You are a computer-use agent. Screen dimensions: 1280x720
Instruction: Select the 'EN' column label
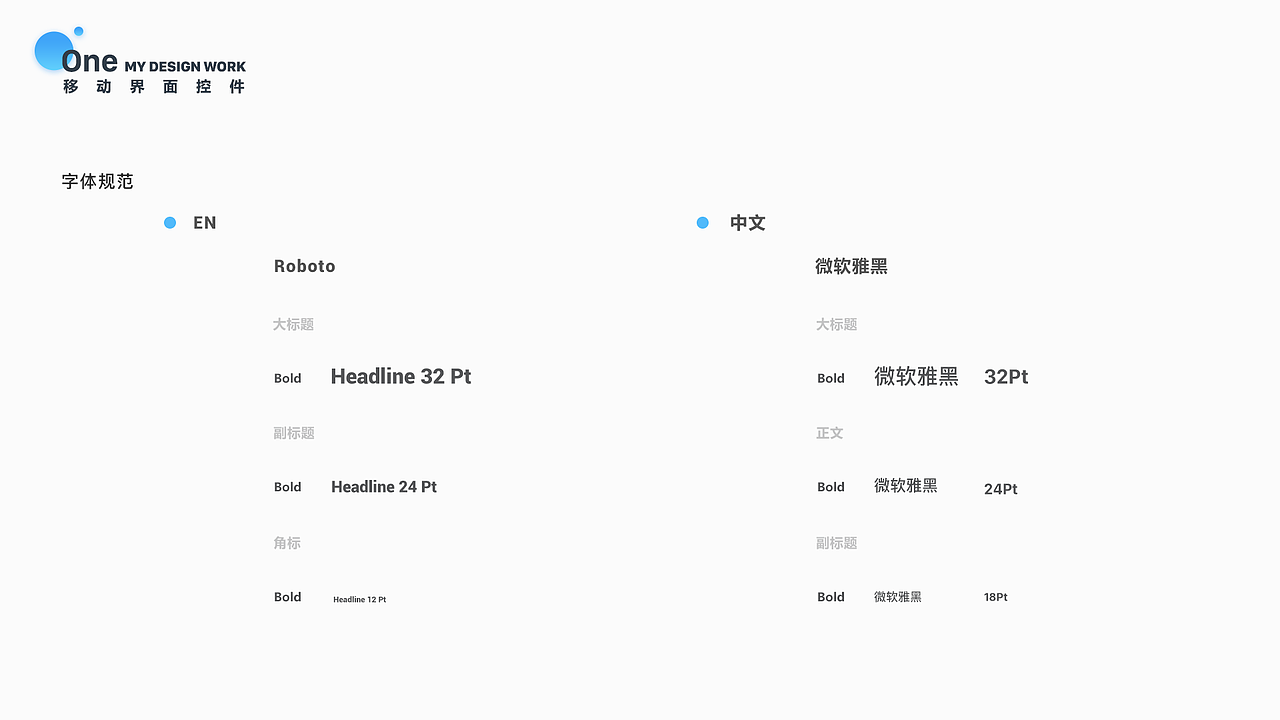[x=205, y=223]
